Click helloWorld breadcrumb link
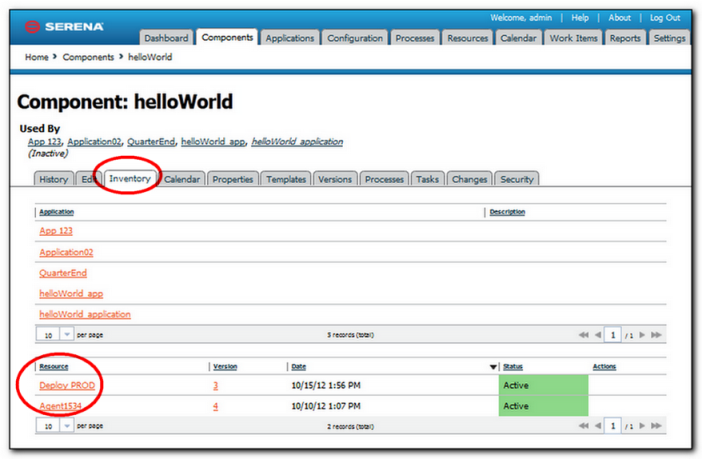This screenshot has width=702, height=459. click(150, 57)
